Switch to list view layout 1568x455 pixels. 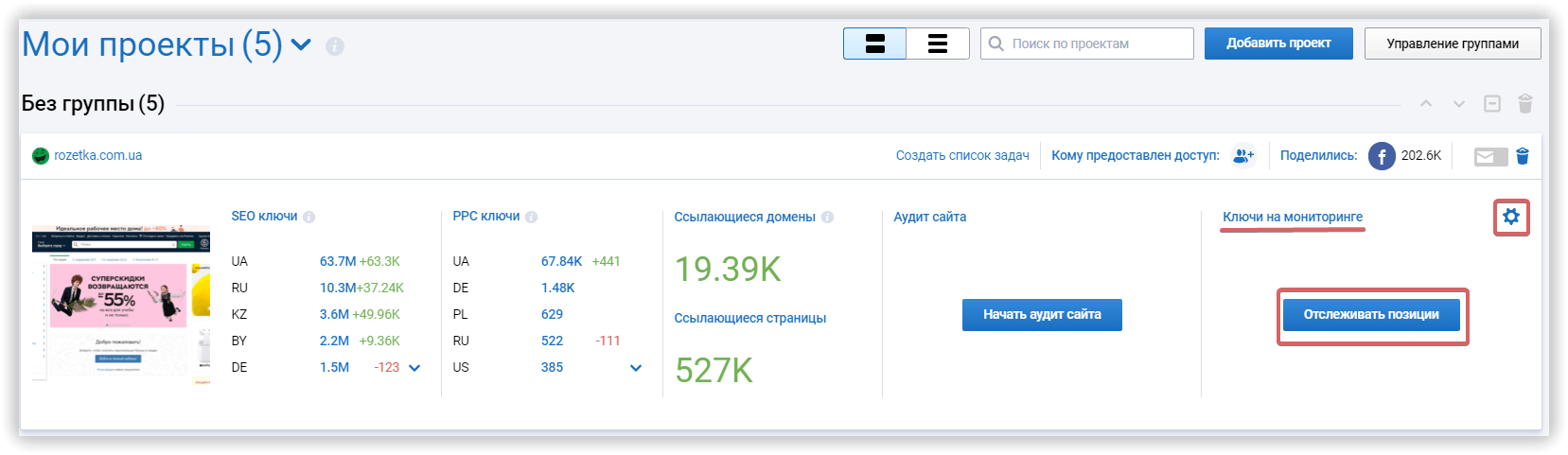(x=938, y=44)
